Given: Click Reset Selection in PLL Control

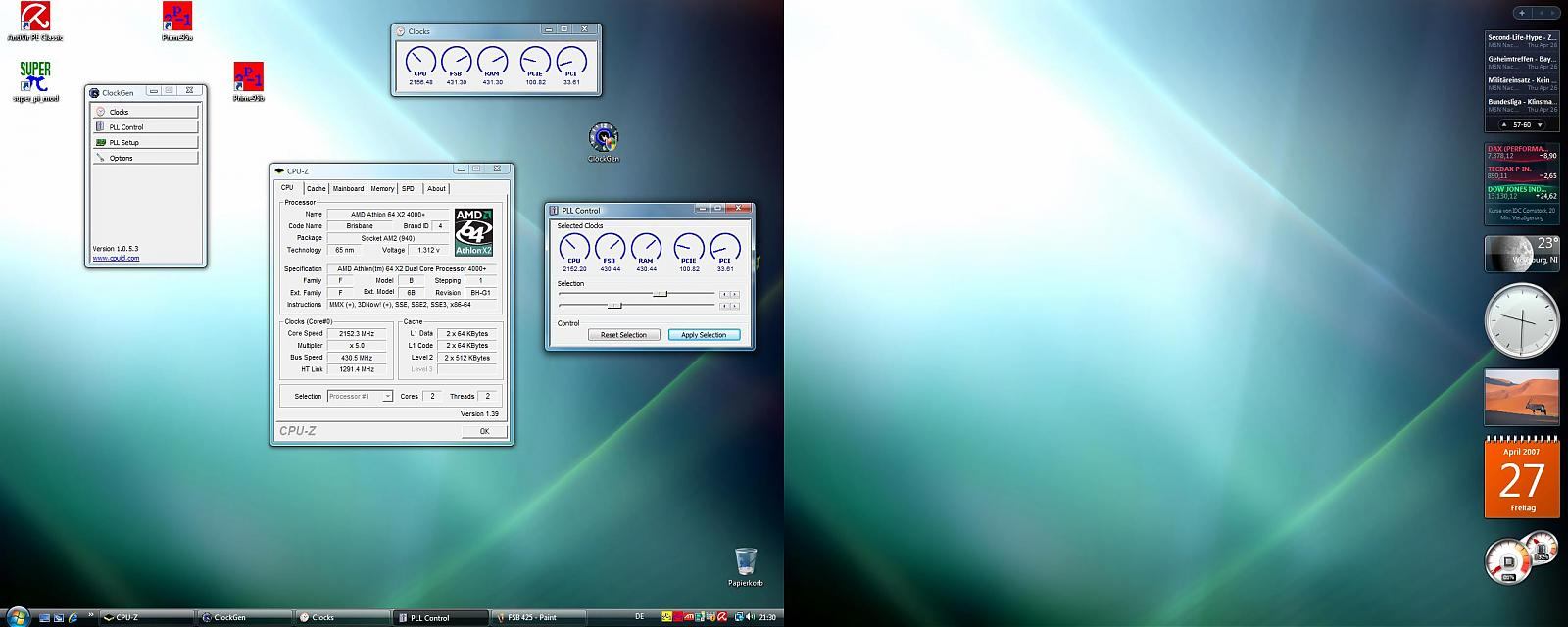Looking at the screenshot, I should (623, 335).
